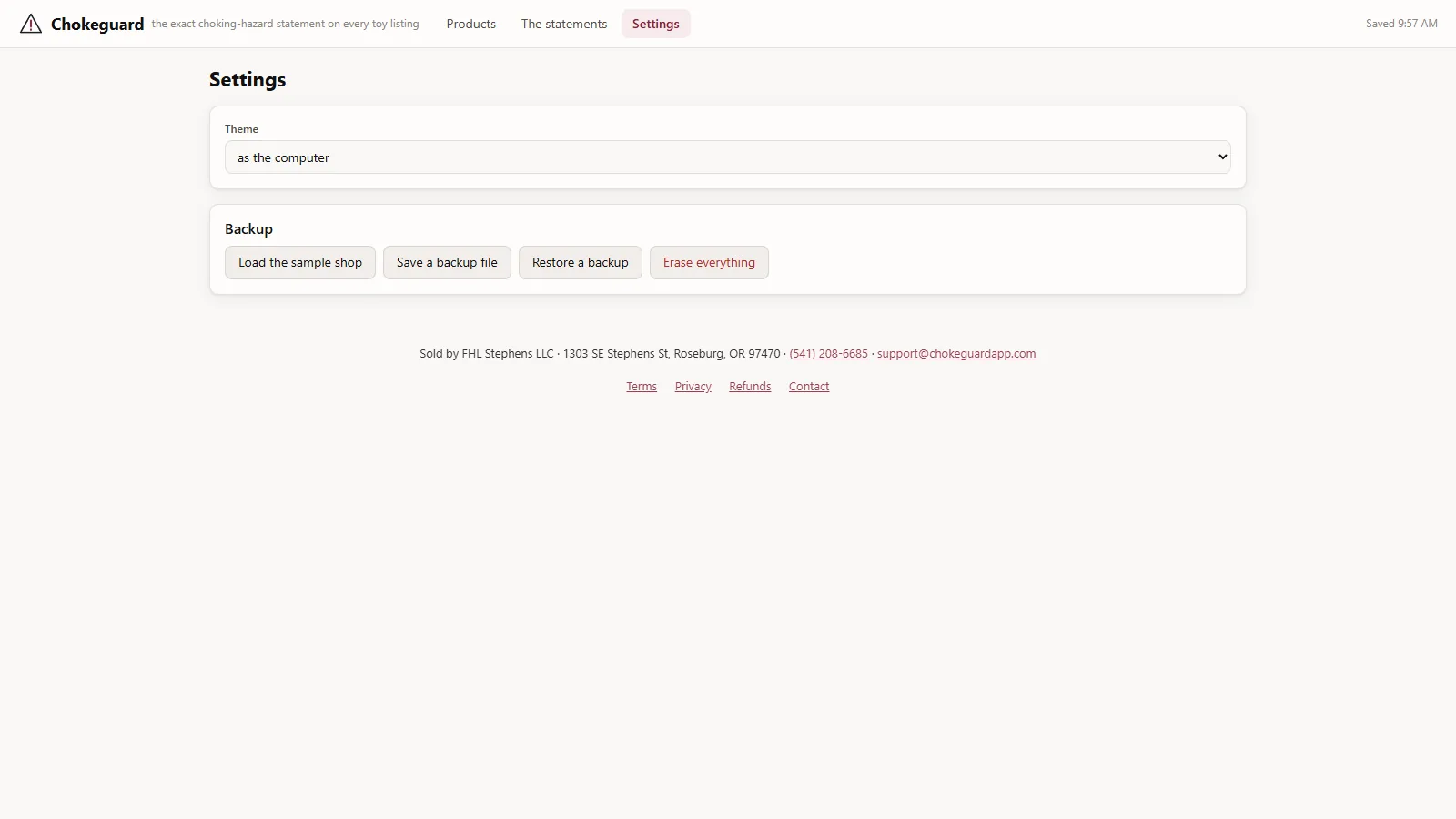Open the Theme dropdown

728,157
